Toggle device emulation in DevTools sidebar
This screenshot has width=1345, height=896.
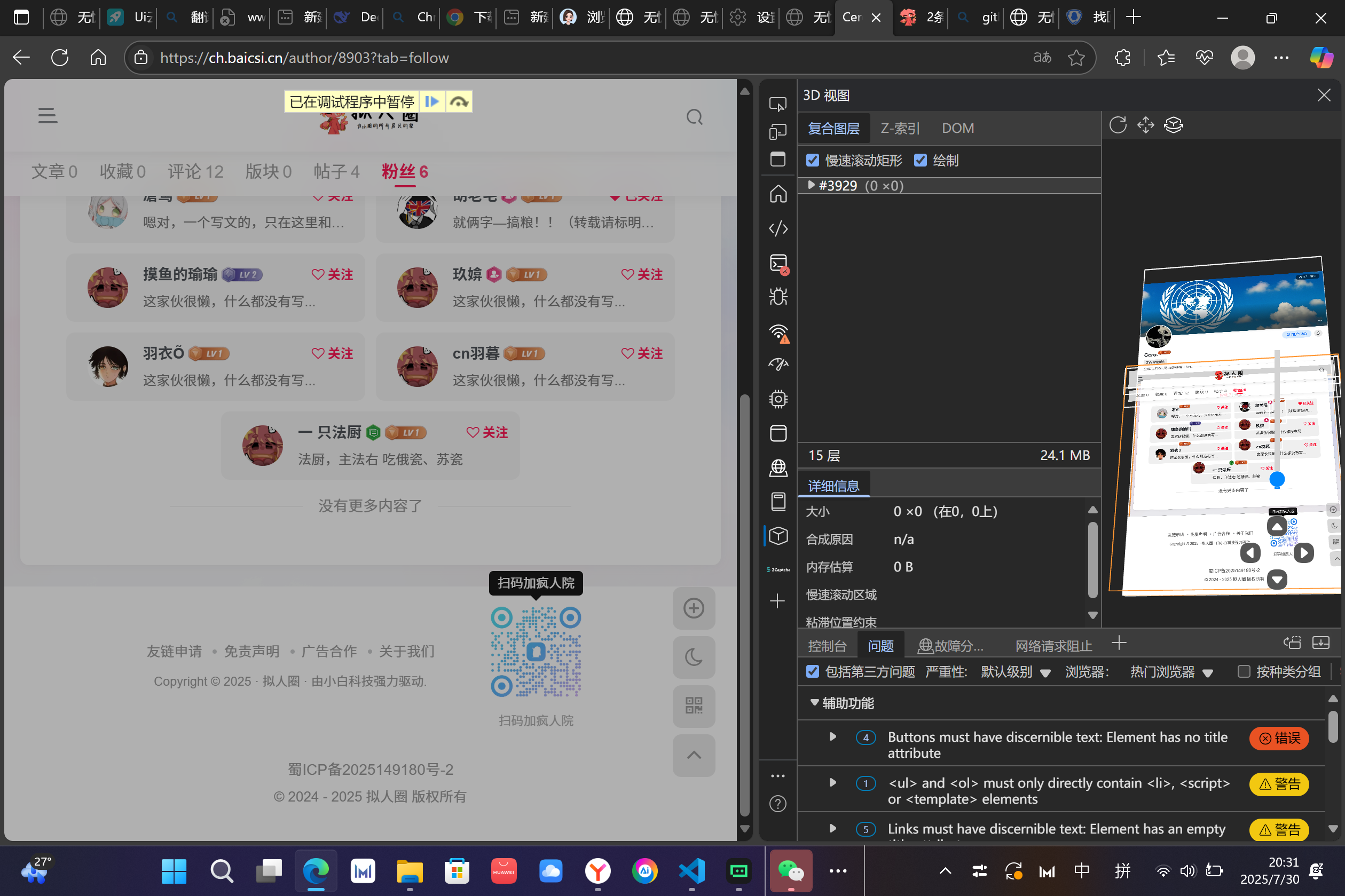[x=778, y=132]
